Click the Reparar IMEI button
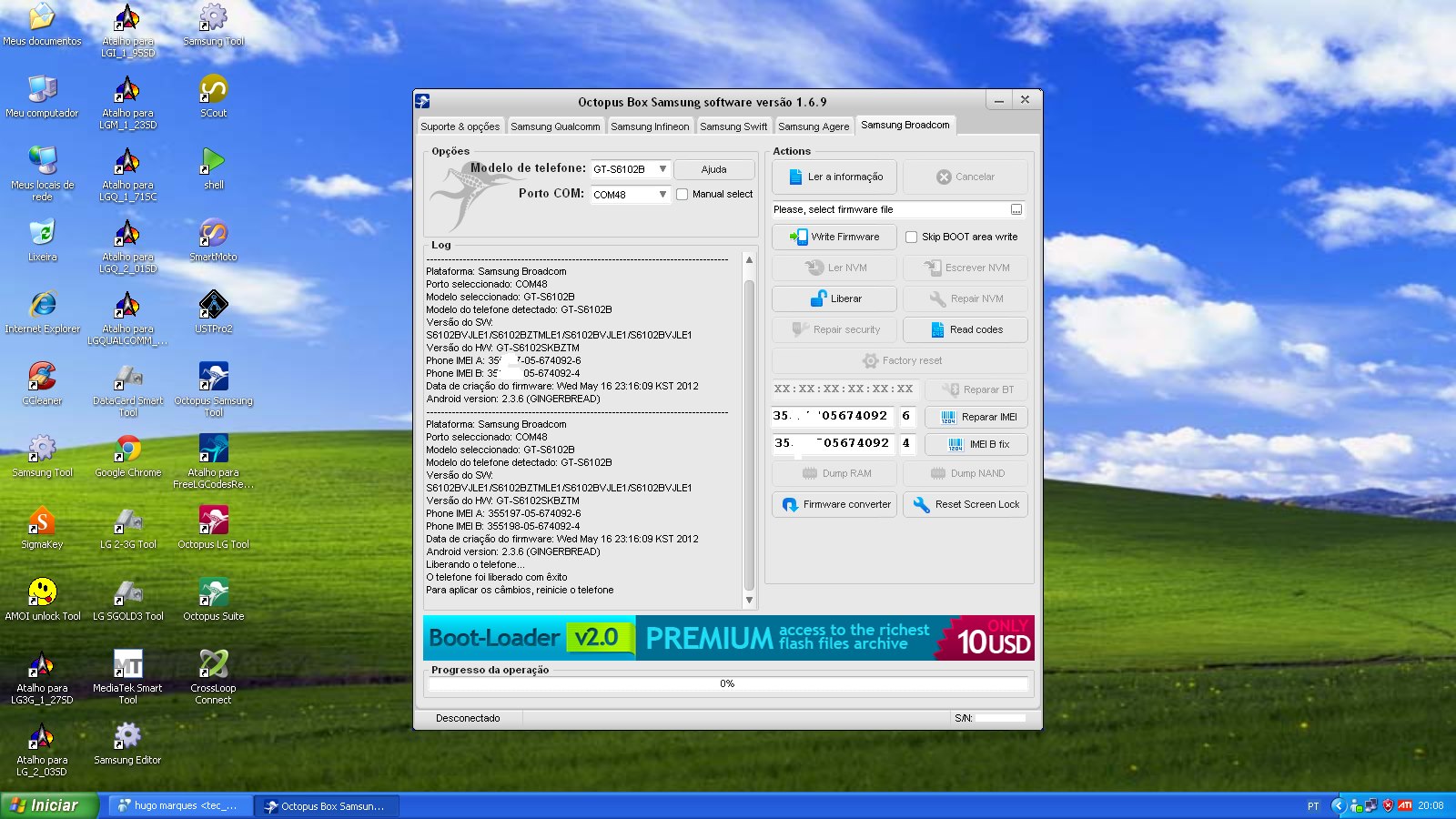The height and width of the screenshot is (819, 1456). pyautogui.click(x=976, y=417)
